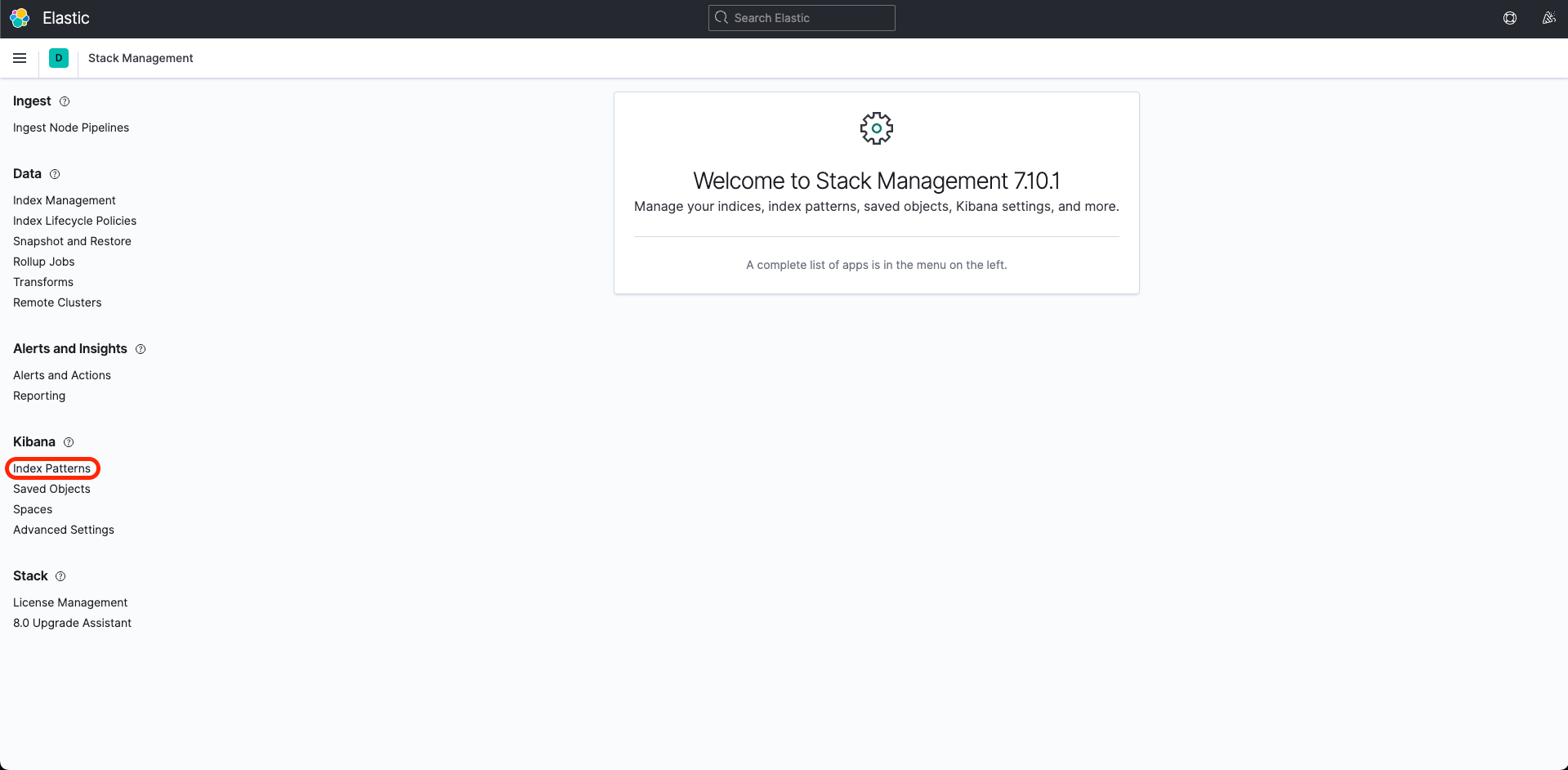Go to Spaces
This screenshot has width=1568, height=770.
click(33, 509)
